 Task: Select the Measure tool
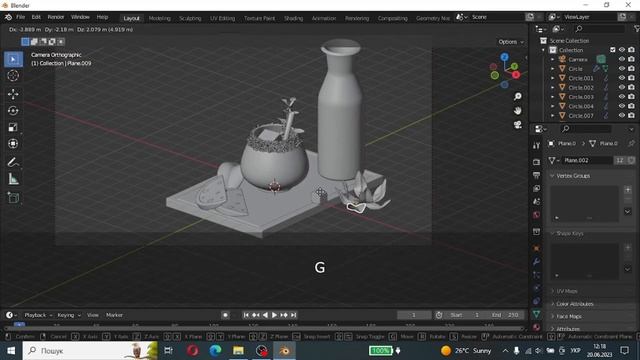(13, 179)
